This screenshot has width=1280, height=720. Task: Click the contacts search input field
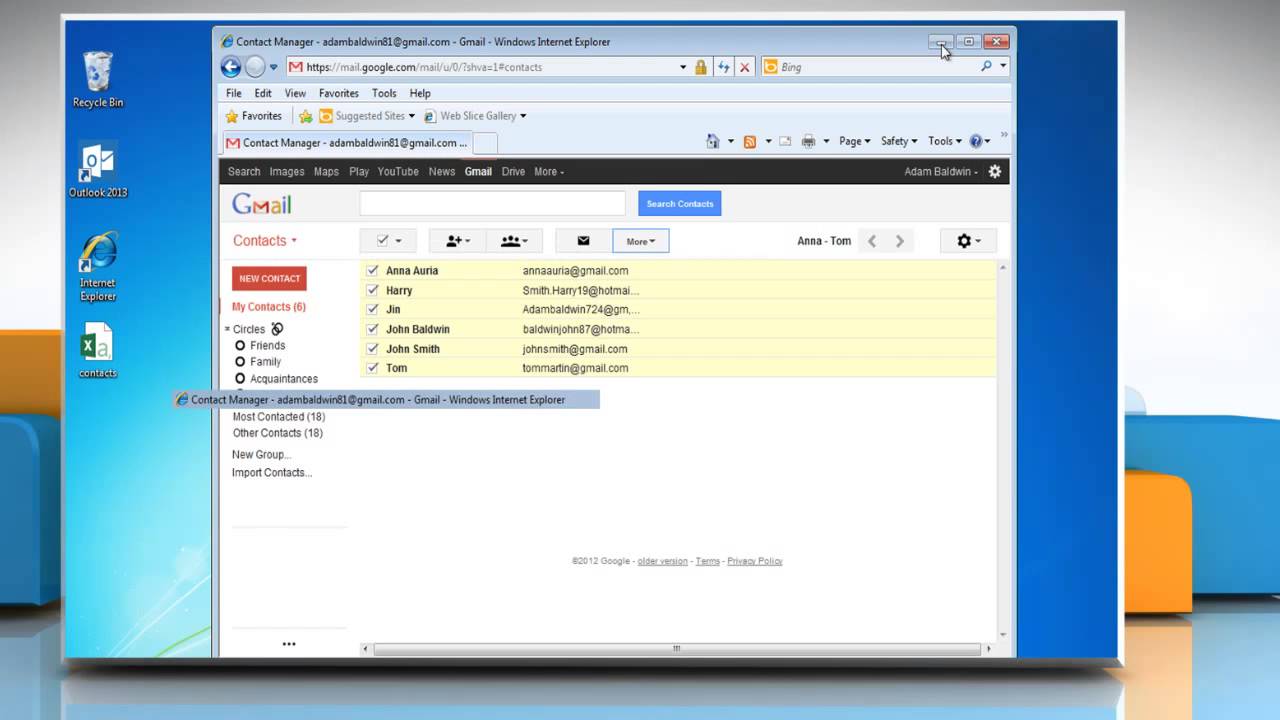point(492,204)
